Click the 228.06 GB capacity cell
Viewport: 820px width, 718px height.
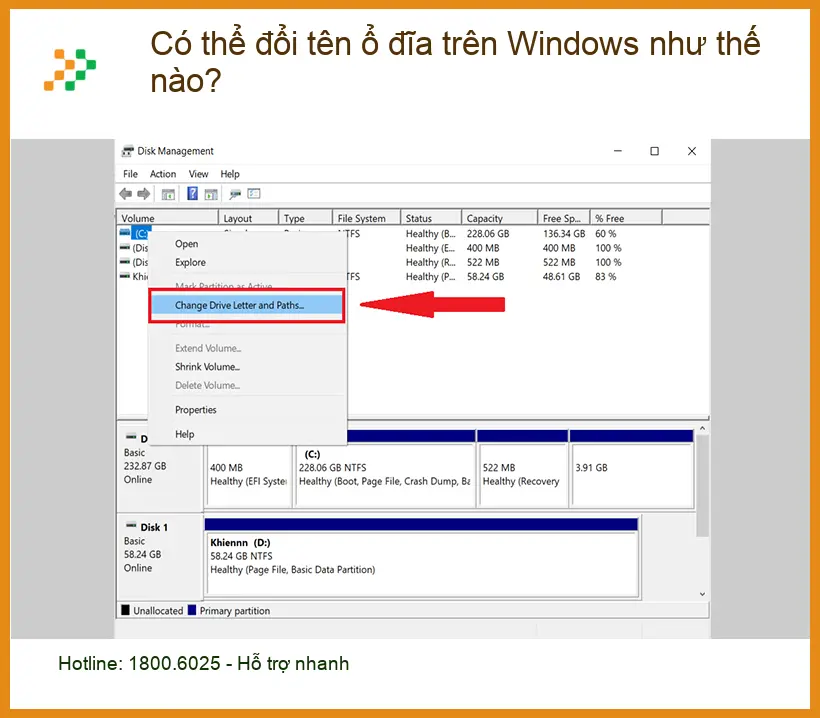pyautogui.click(x=488, y=234)
